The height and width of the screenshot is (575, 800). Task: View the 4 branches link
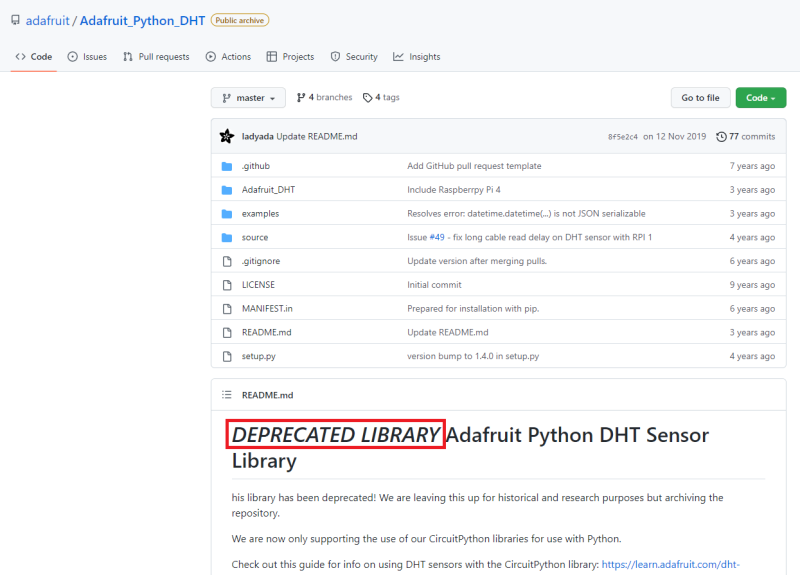325,98
